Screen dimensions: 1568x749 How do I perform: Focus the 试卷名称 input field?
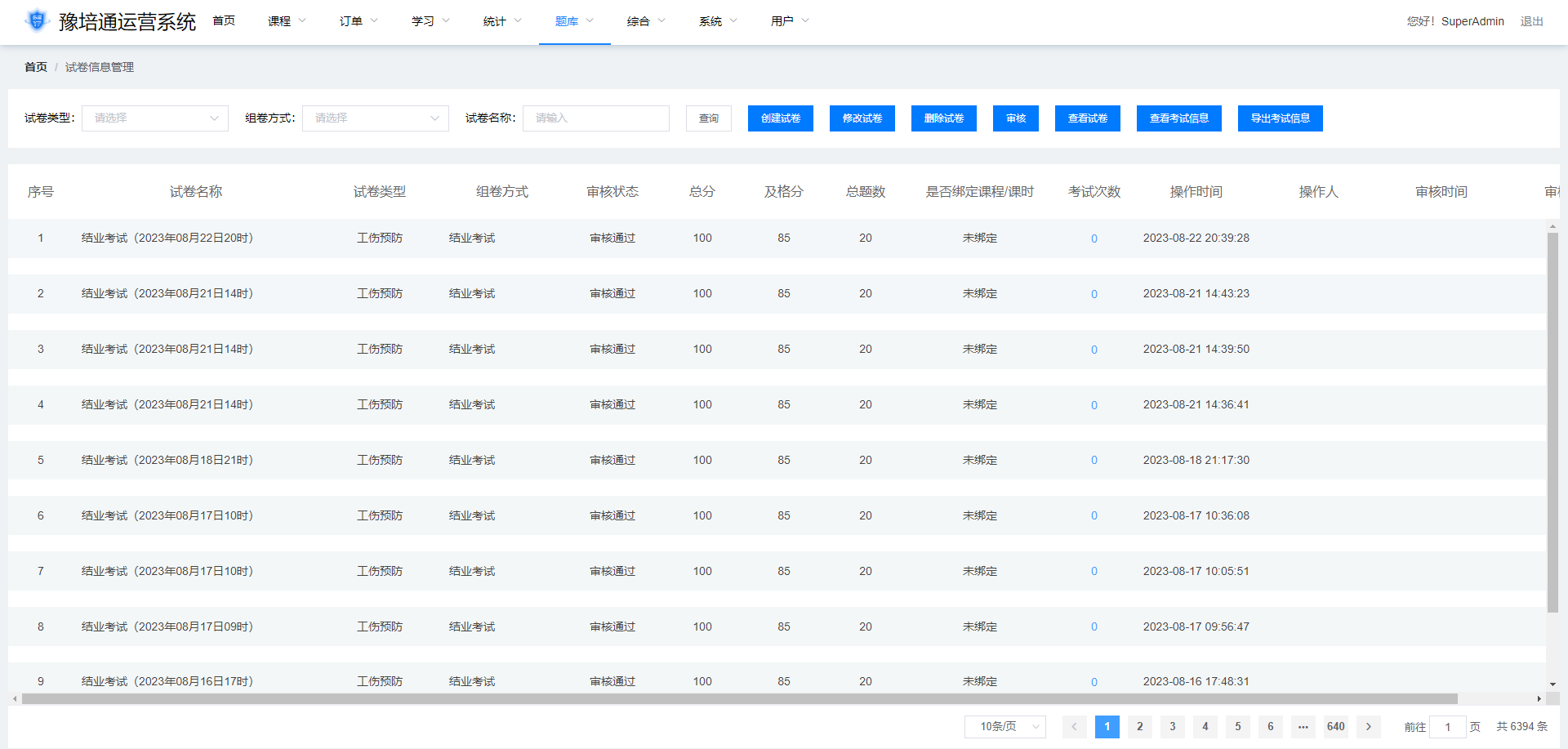(596, 118)
